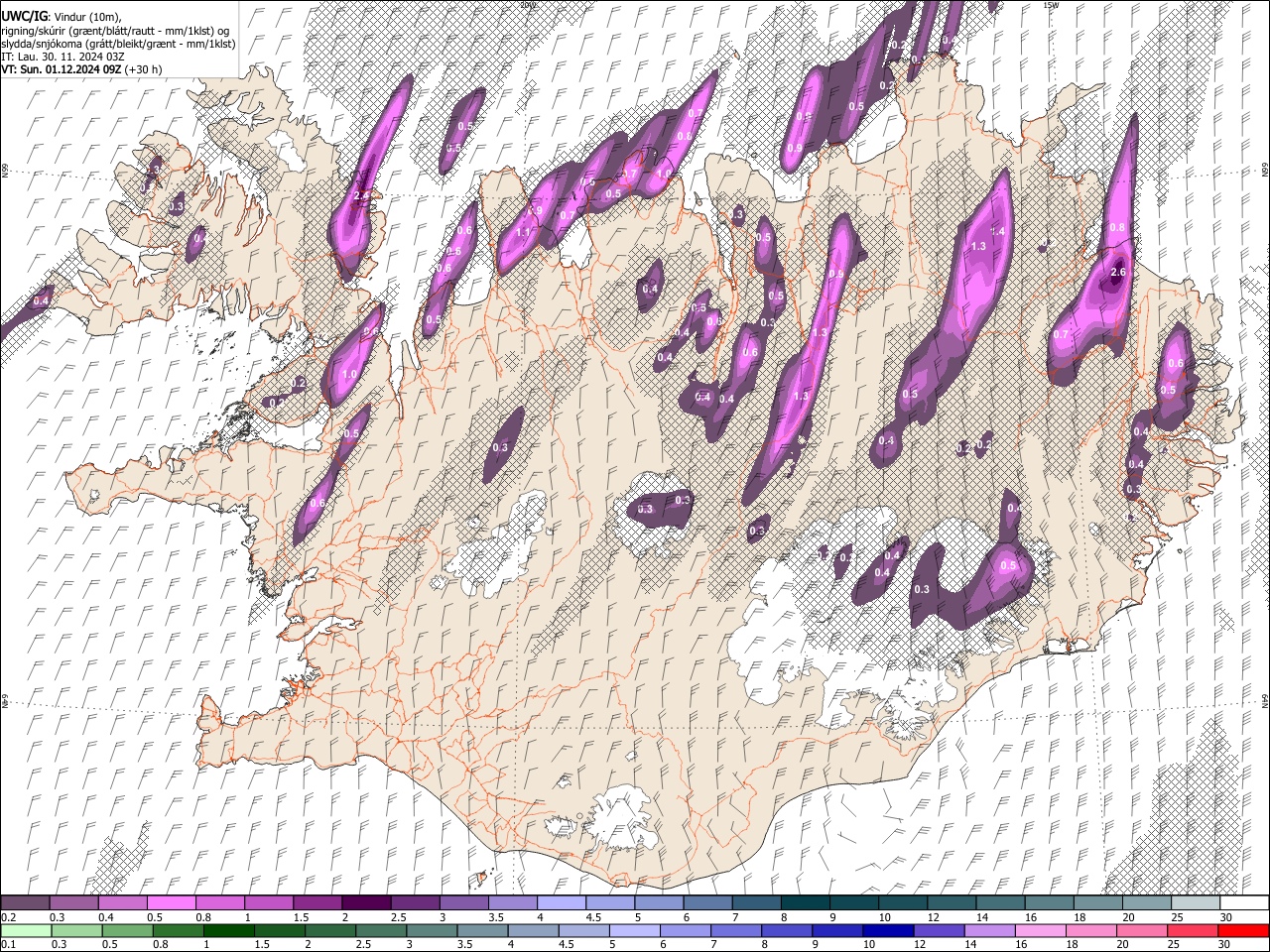Click the 'VT: Sun. 01.12.2024 09Z' valid time
The image size is (1270, 952).
(x=62, y=69)
